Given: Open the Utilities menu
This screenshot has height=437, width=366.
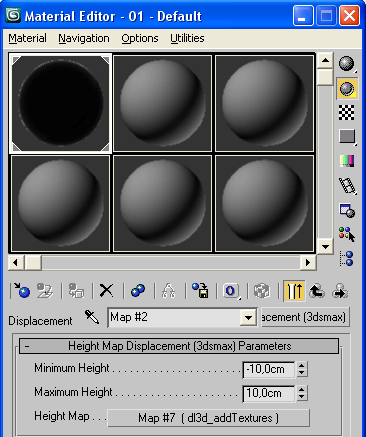Looking at the screenshot, I should point(187,38).
